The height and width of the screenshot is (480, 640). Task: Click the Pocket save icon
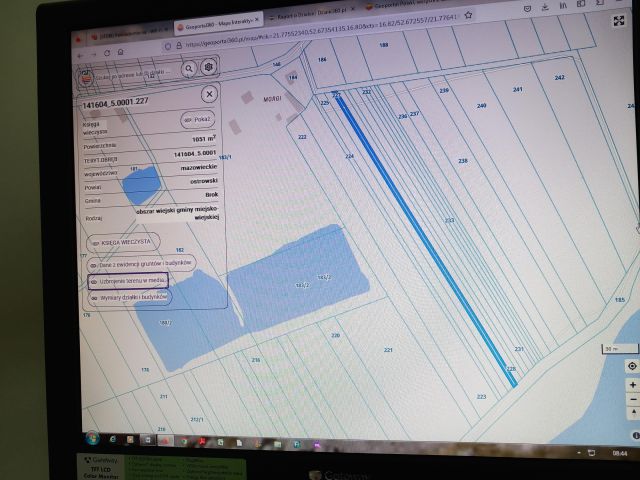tap(527, 9)
